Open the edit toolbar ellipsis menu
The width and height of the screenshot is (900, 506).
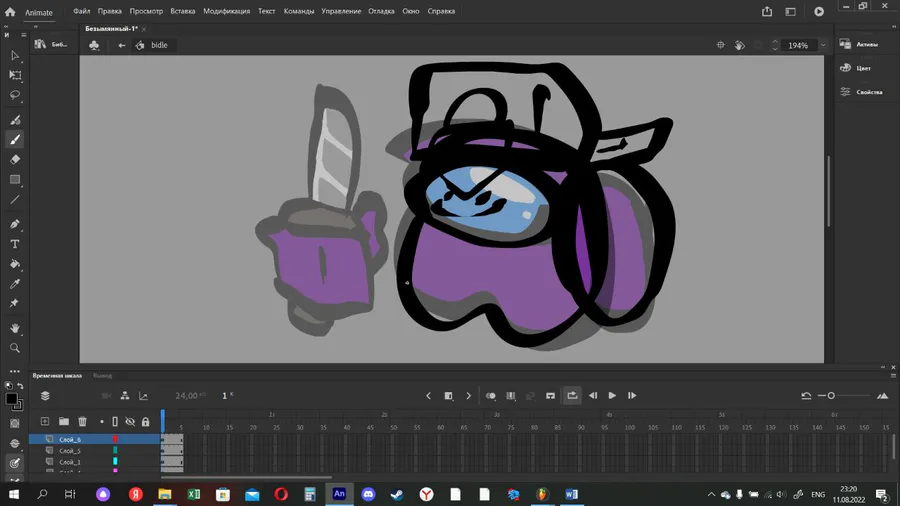tap(15, 371)
